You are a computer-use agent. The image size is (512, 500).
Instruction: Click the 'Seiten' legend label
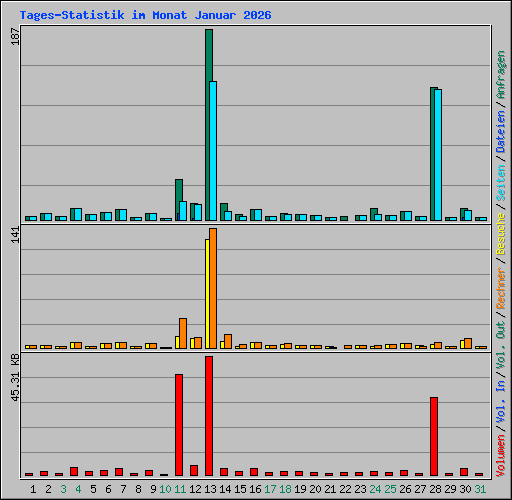(x=501, y=182)
